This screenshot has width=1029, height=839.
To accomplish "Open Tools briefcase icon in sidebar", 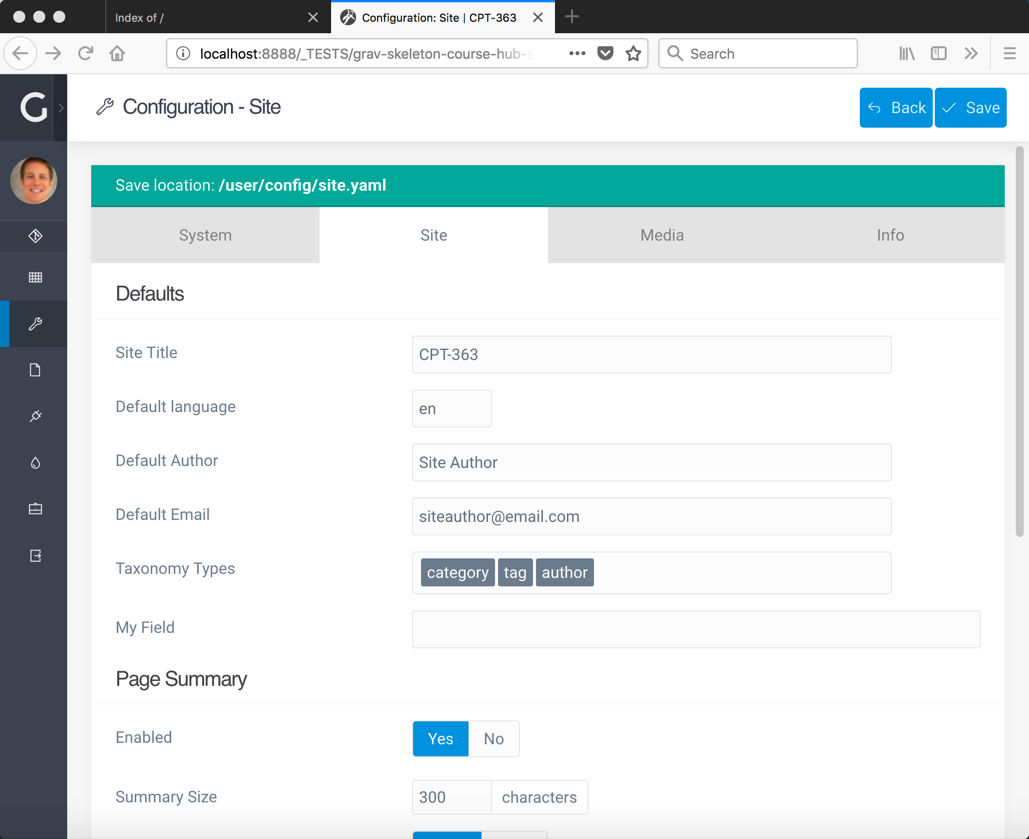I will [35, 509].
